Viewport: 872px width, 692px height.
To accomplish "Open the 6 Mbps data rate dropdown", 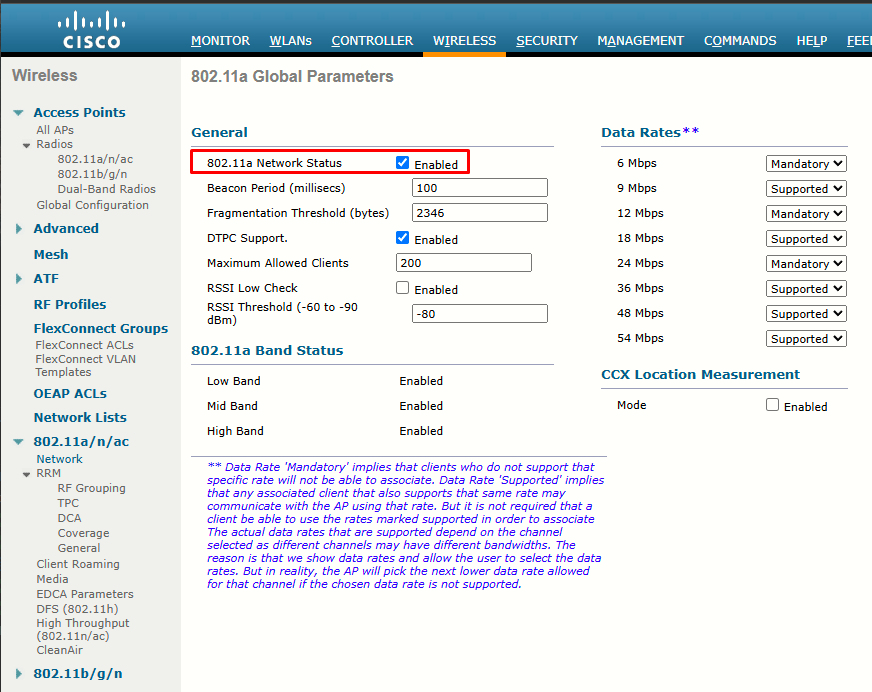I will coord(806,164).
